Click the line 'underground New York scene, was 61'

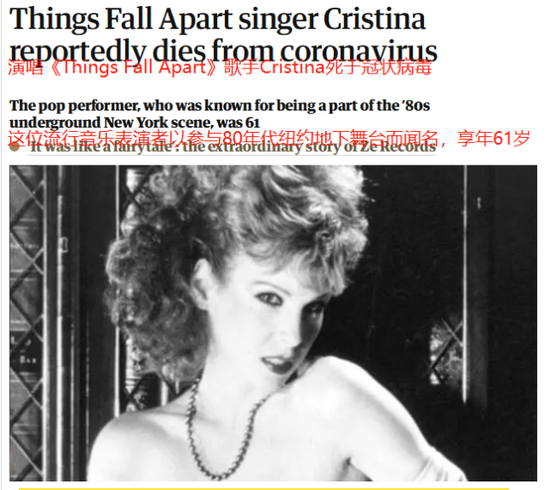point(134,123)
